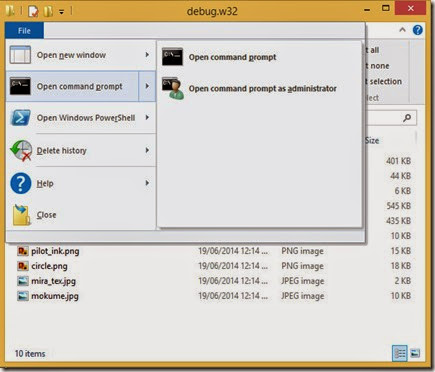Image resolution: width=435 pixels, height=372 pixels.
Task: Select the pilot_ink.png file
Action: pos(55,251)
